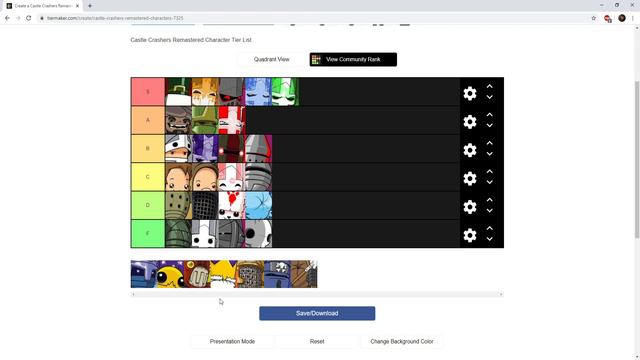Pick the gray armored knight in C tier
The image size is (640, 360).
pyautogui.click(x=258, y=177)
